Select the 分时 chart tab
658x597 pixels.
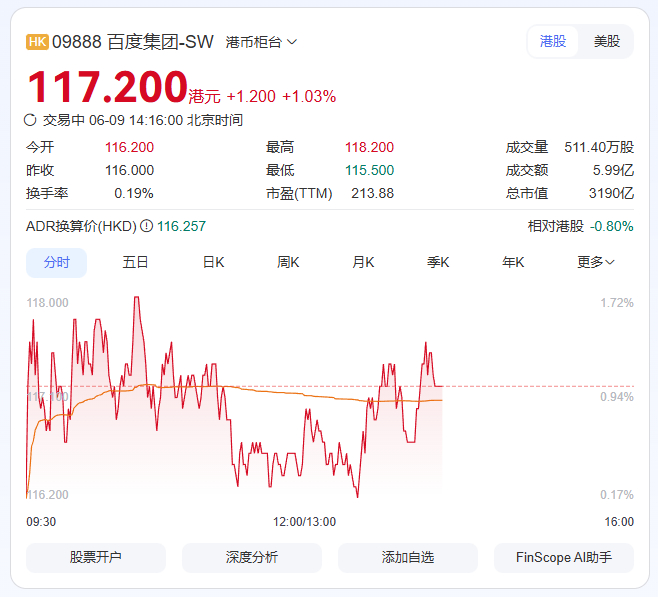[57, 263]
